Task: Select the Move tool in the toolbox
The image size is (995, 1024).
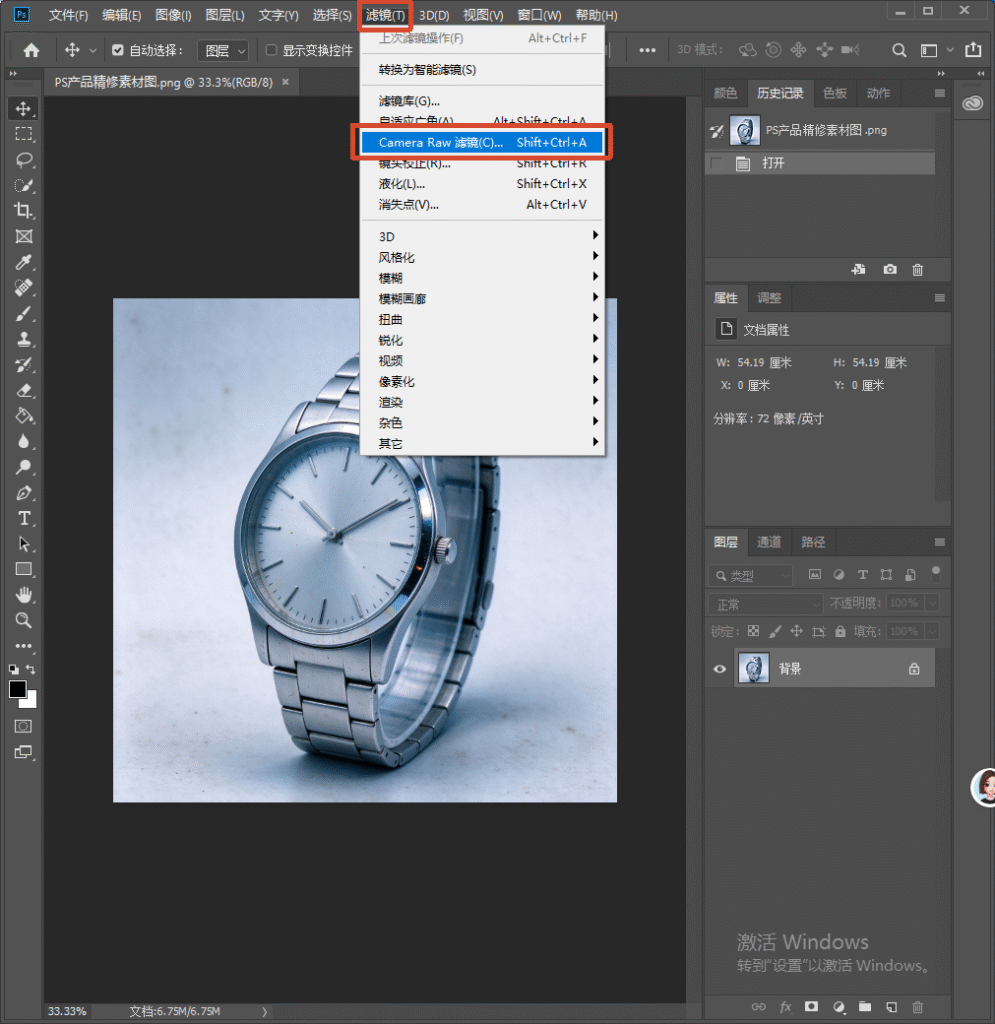Action: click(24, 108)
